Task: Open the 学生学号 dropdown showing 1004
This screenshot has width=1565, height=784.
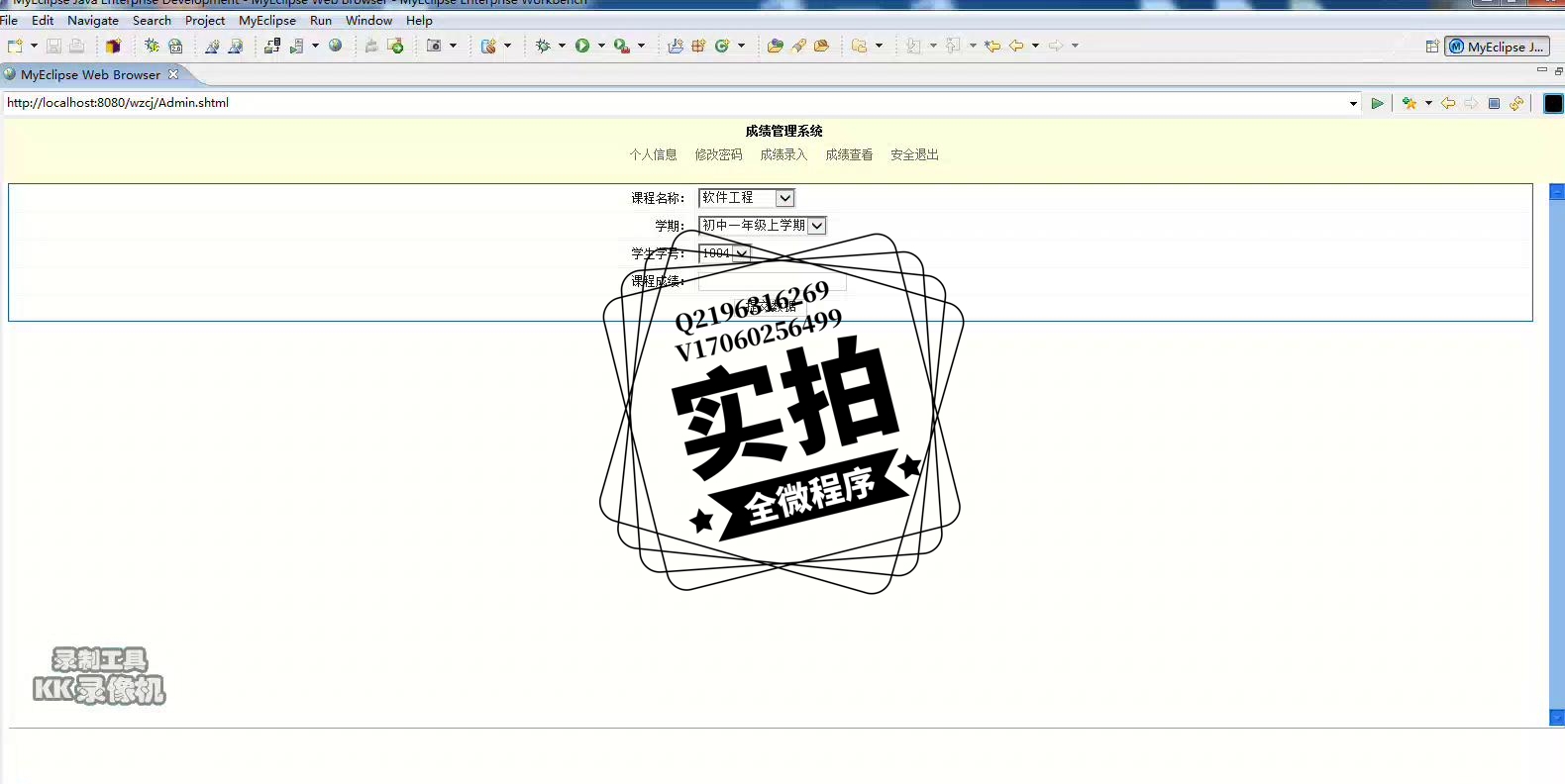Action: click(x=725, y=253)
